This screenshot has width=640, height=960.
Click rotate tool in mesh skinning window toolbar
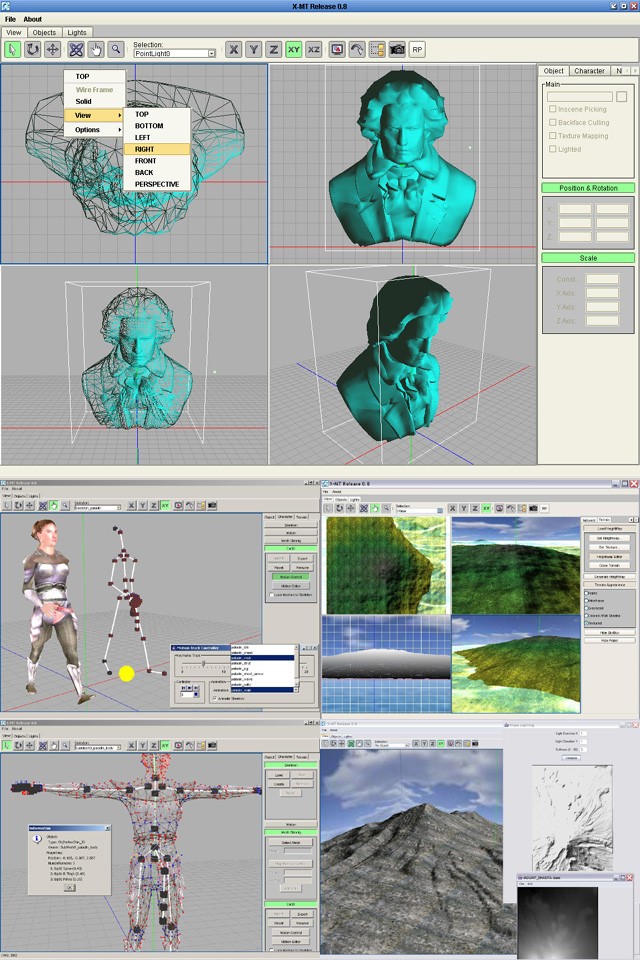click(18, 746)
